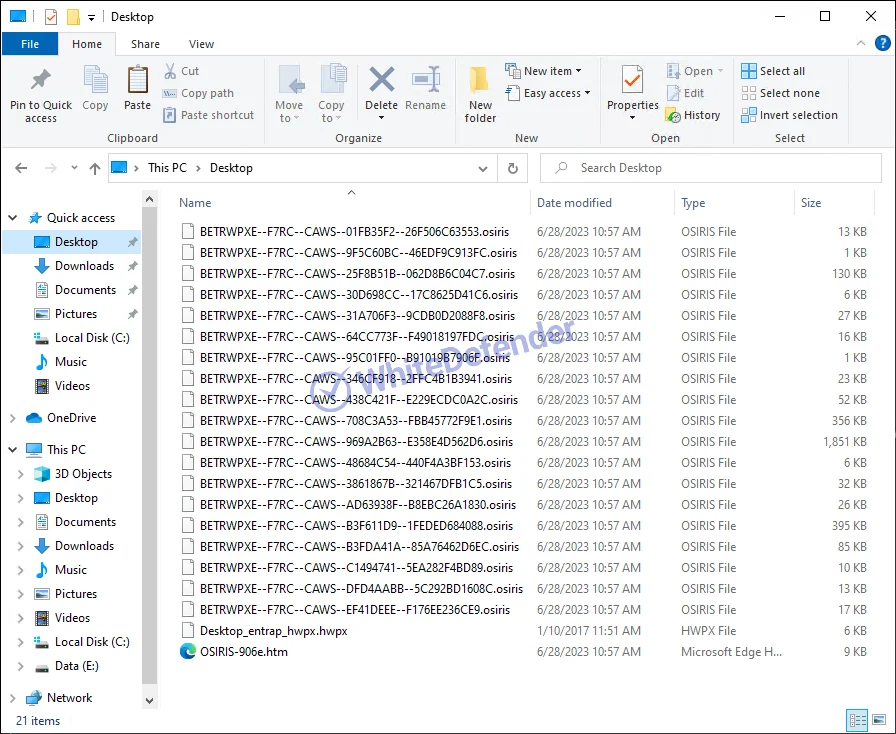Screen dimensions: 896x734
Task: Click Select all in the ribbon
Action: [781, 71]
